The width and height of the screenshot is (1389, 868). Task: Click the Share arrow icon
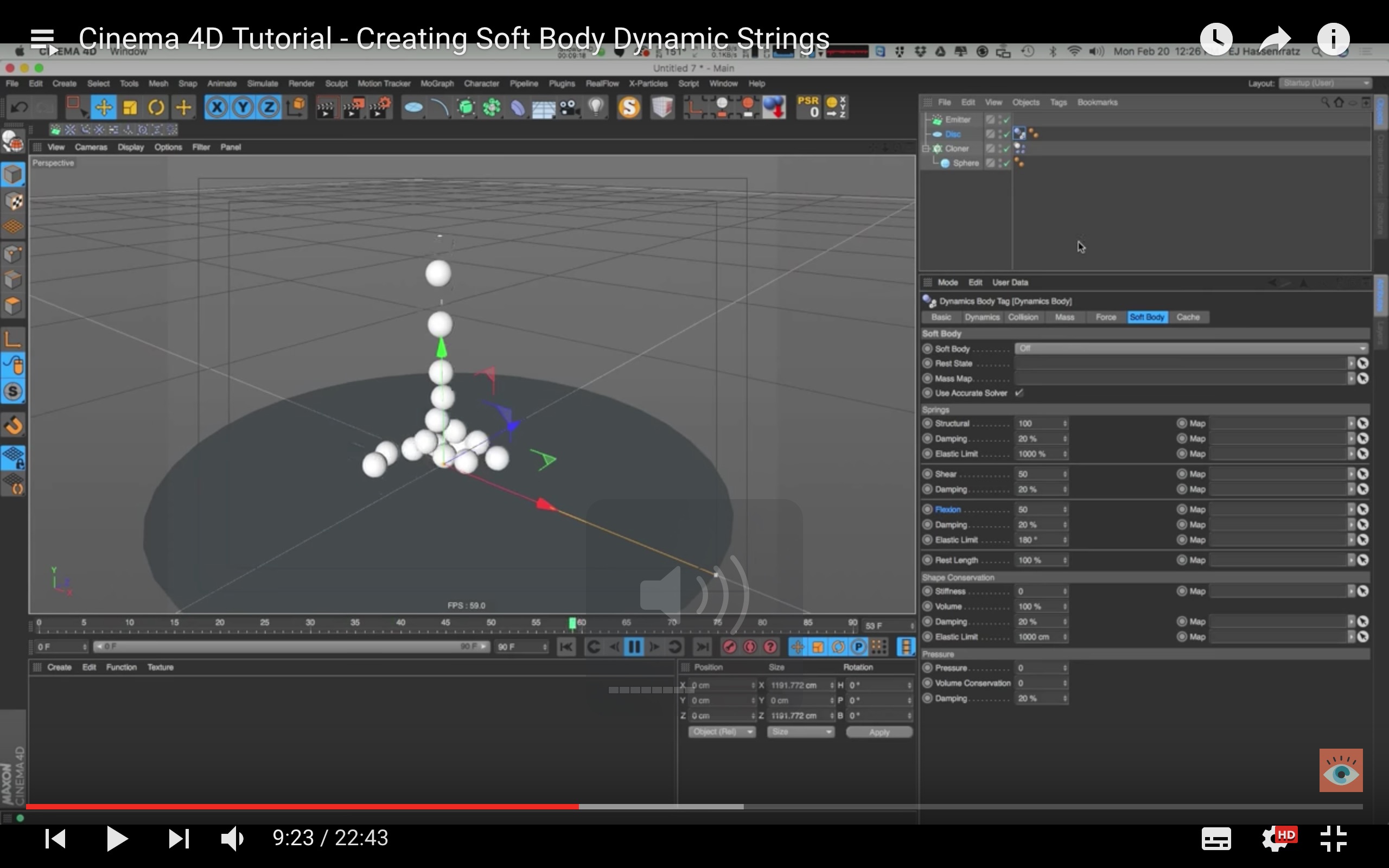click(x=1275, y=39)
